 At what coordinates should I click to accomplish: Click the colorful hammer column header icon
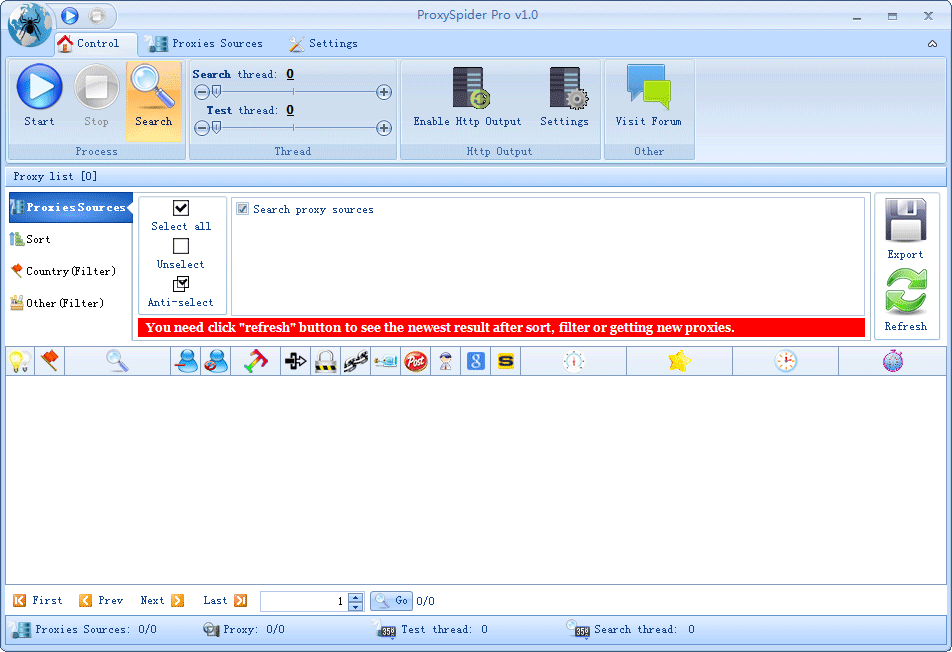[x=256, y=361]
